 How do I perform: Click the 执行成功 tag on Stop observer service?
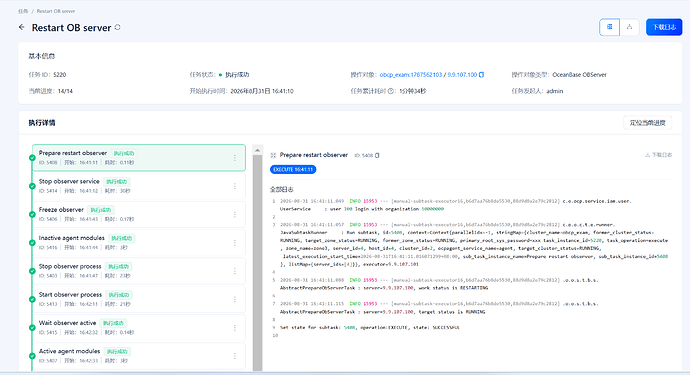point(117,182)
